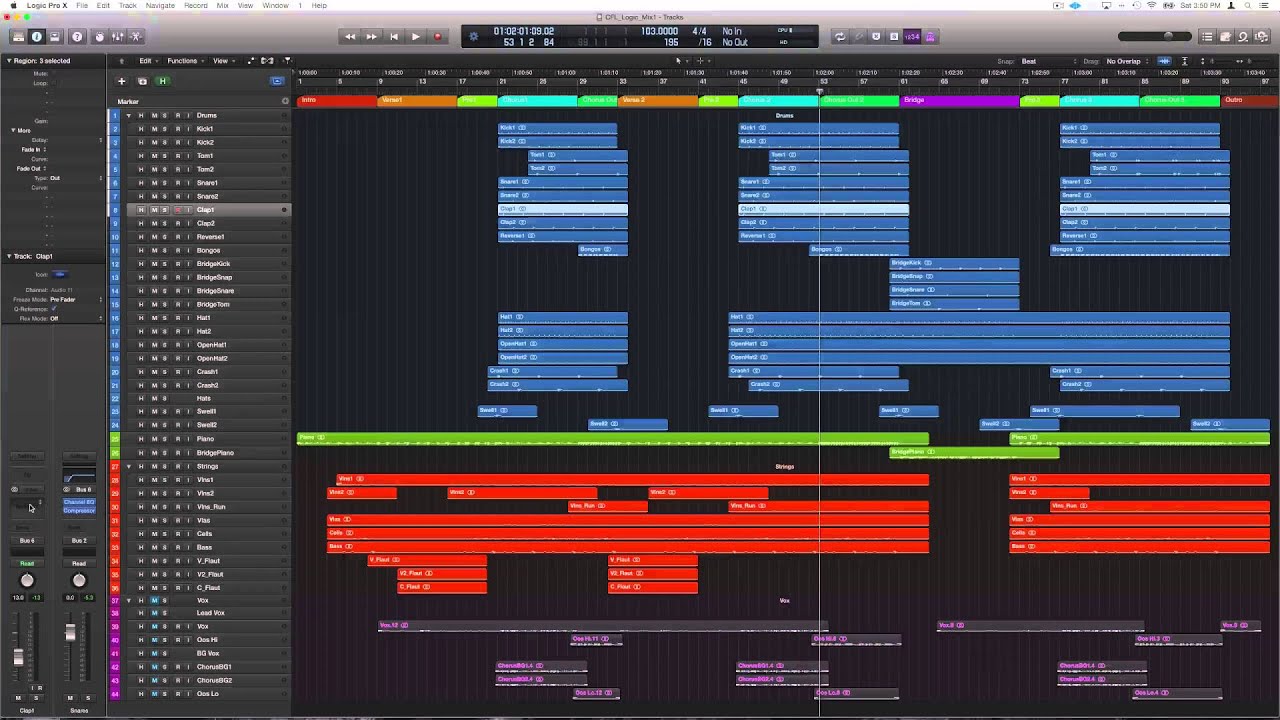The image size is (1280, 720).
Task: Click the Bus 2 output slot
Action: (79, 541)
